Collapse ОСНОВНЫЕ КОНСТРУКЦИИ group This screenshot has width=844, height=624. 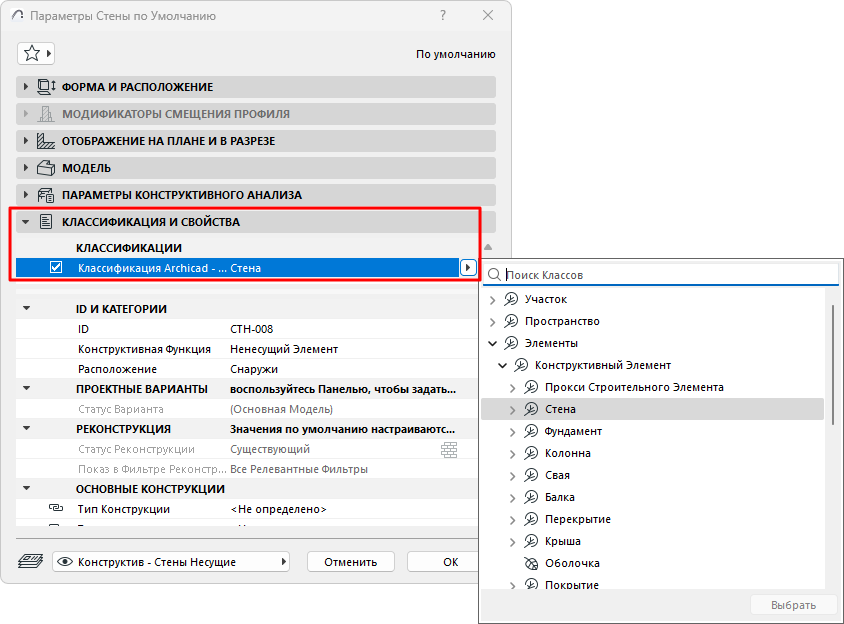click(x=26, y=488)
